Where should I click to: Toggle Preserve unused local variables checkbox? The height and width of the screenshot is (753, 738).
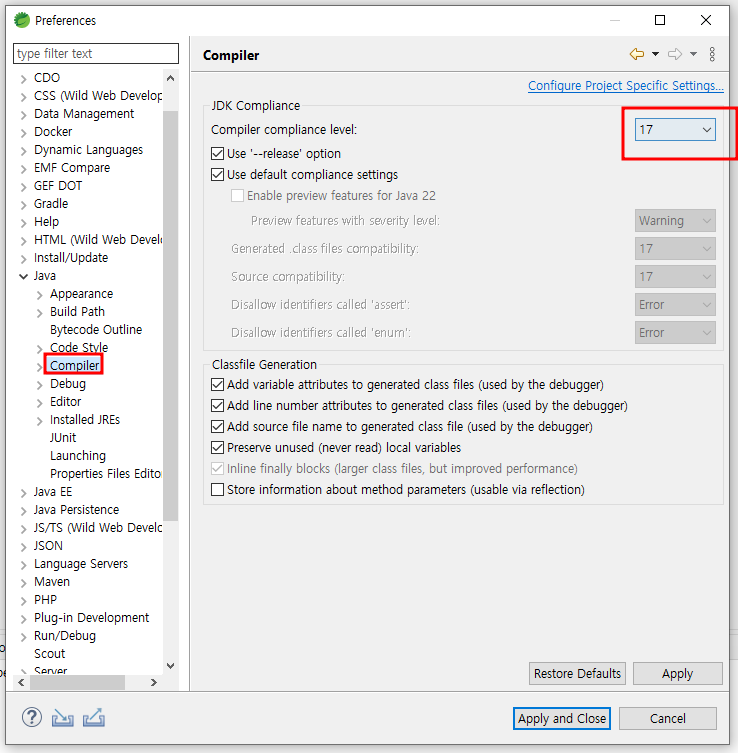pyautogui.click(x=218, y=448)
